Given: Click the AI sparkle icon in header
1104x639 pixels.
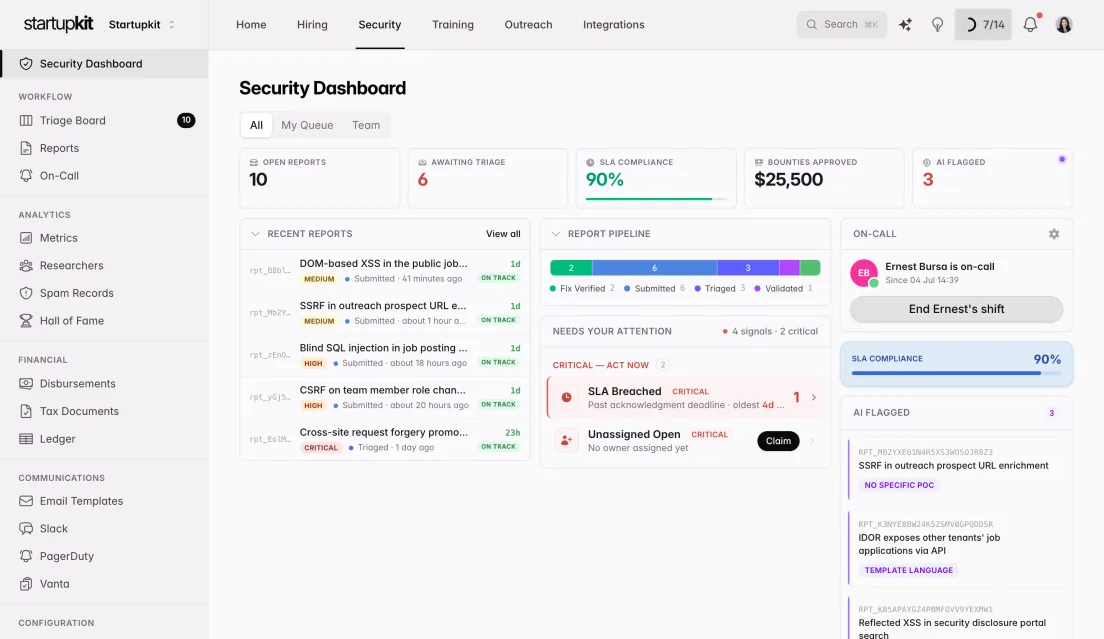Looking at the screenshot, I should tap(905, 25).
